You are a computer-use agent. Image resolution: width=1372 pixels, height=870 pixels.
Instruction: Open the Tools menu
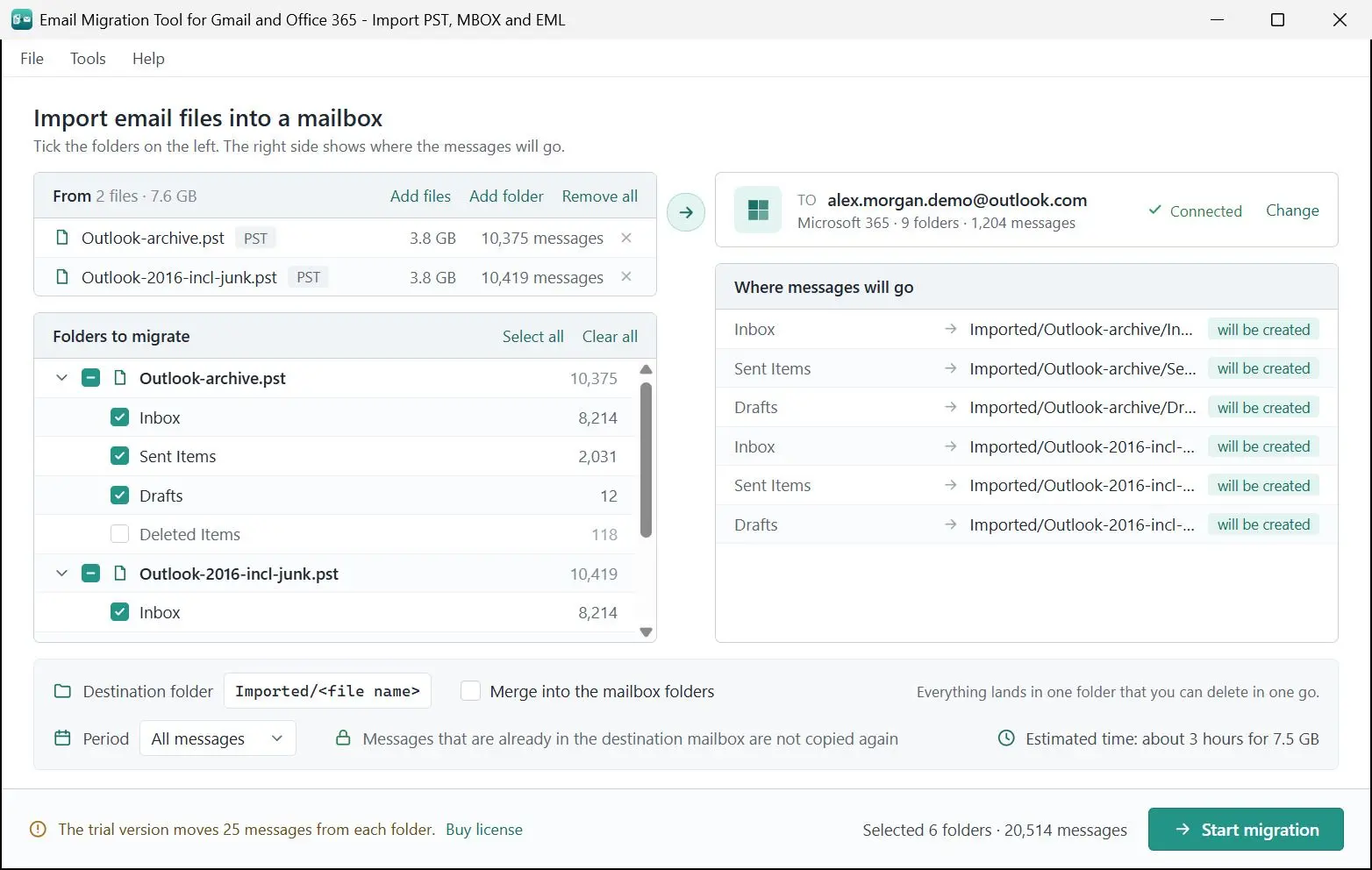(88, 58)
